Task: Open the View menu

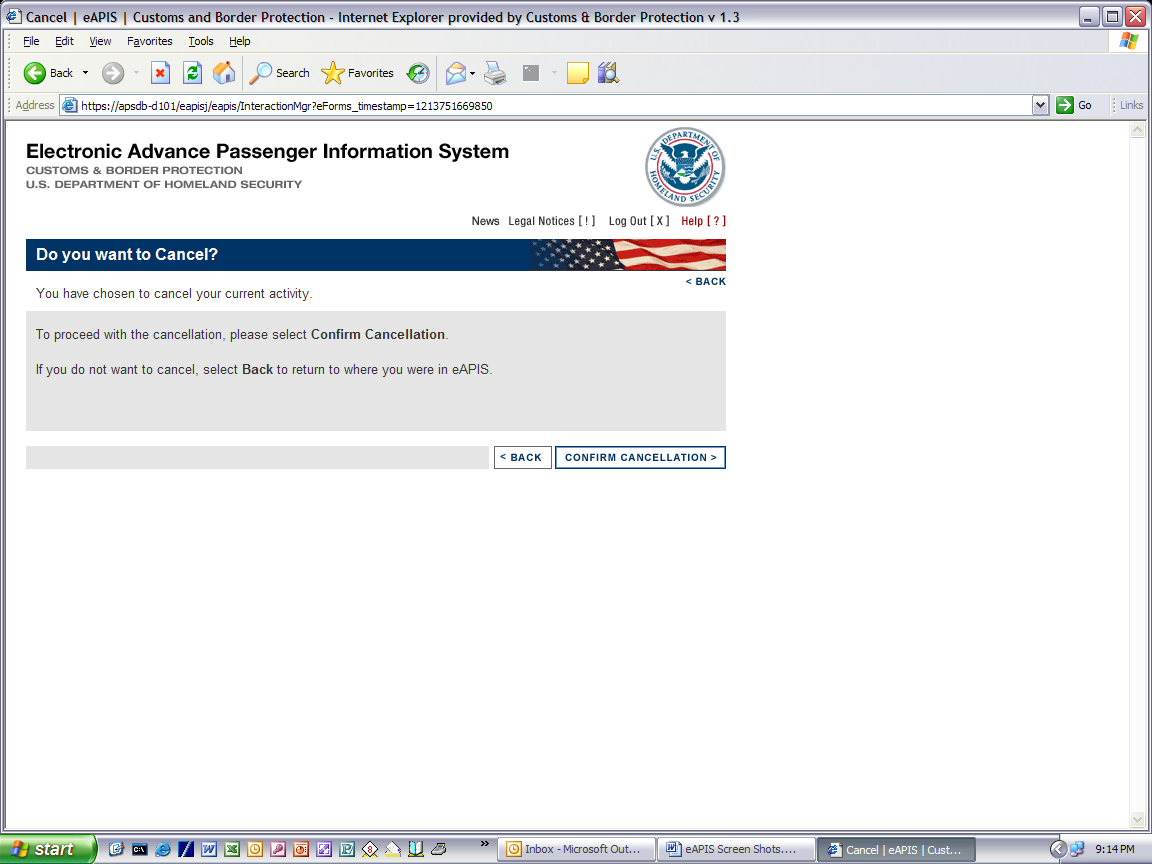Action: tap(100, 41)
